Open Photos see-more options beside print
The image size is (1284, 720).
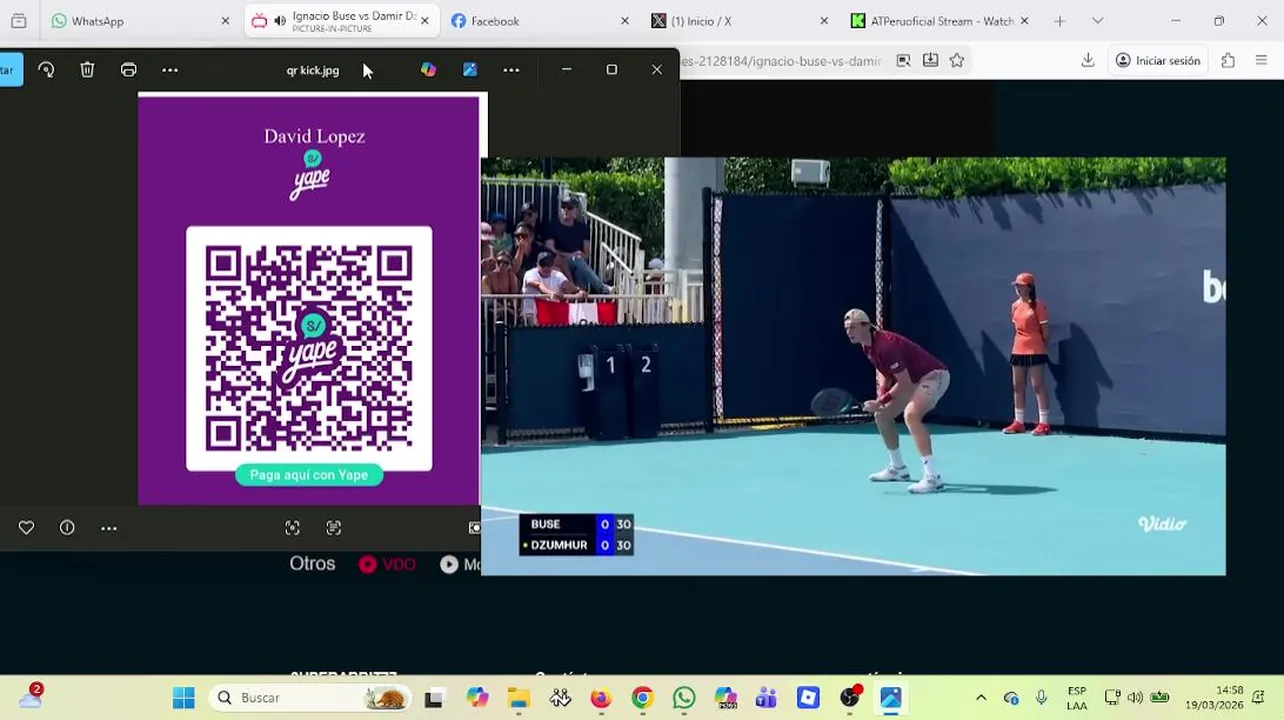coord(170,70)
